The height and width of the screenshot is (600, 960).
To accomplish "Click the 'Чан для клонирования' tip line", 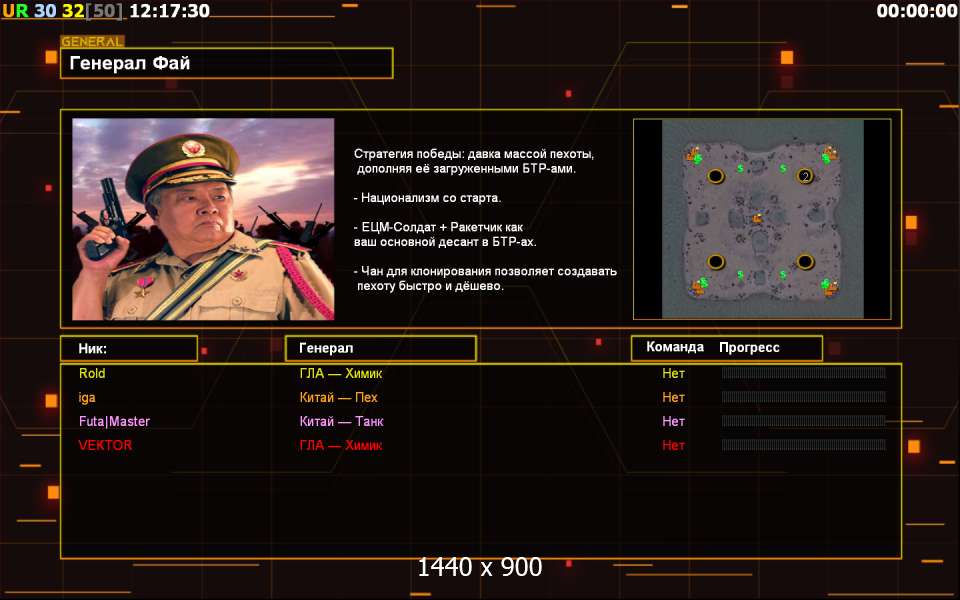I will [486, 279].
